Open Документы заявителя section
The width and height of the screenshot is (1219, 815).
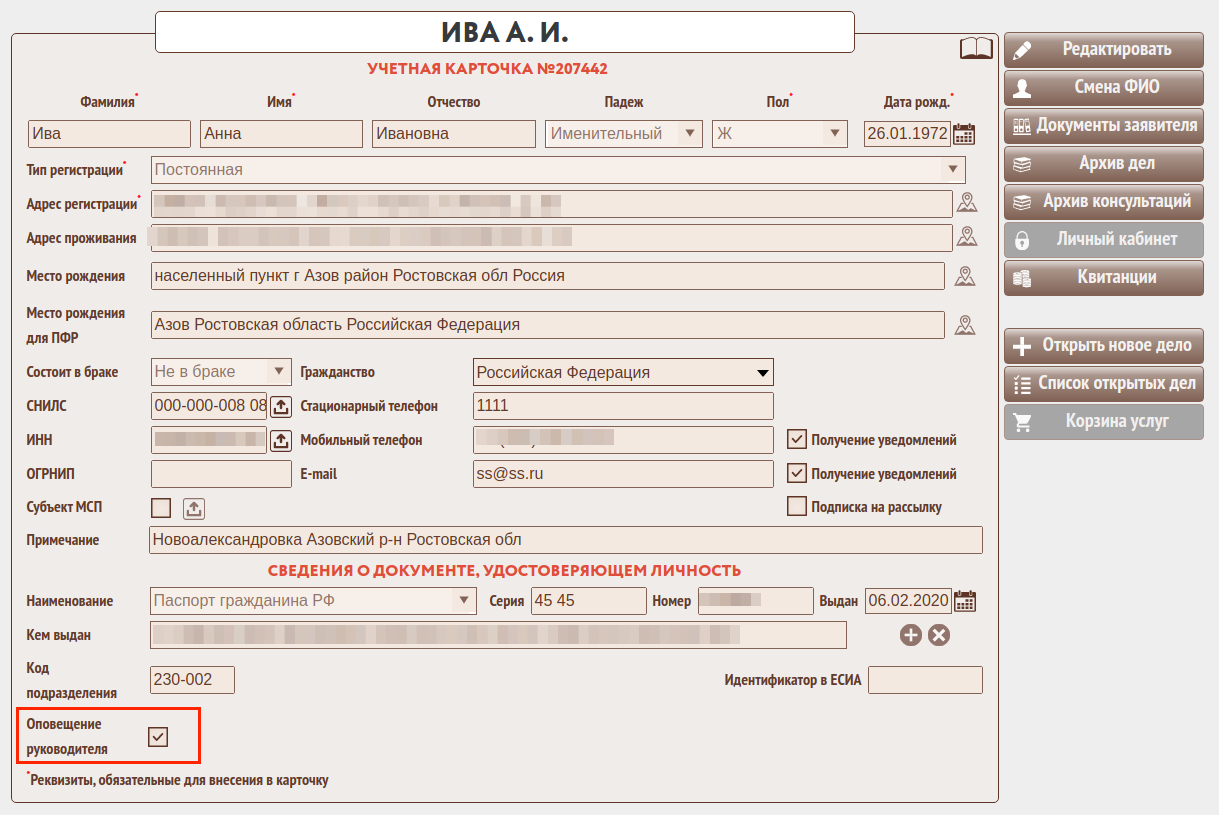pos(1103,125)
